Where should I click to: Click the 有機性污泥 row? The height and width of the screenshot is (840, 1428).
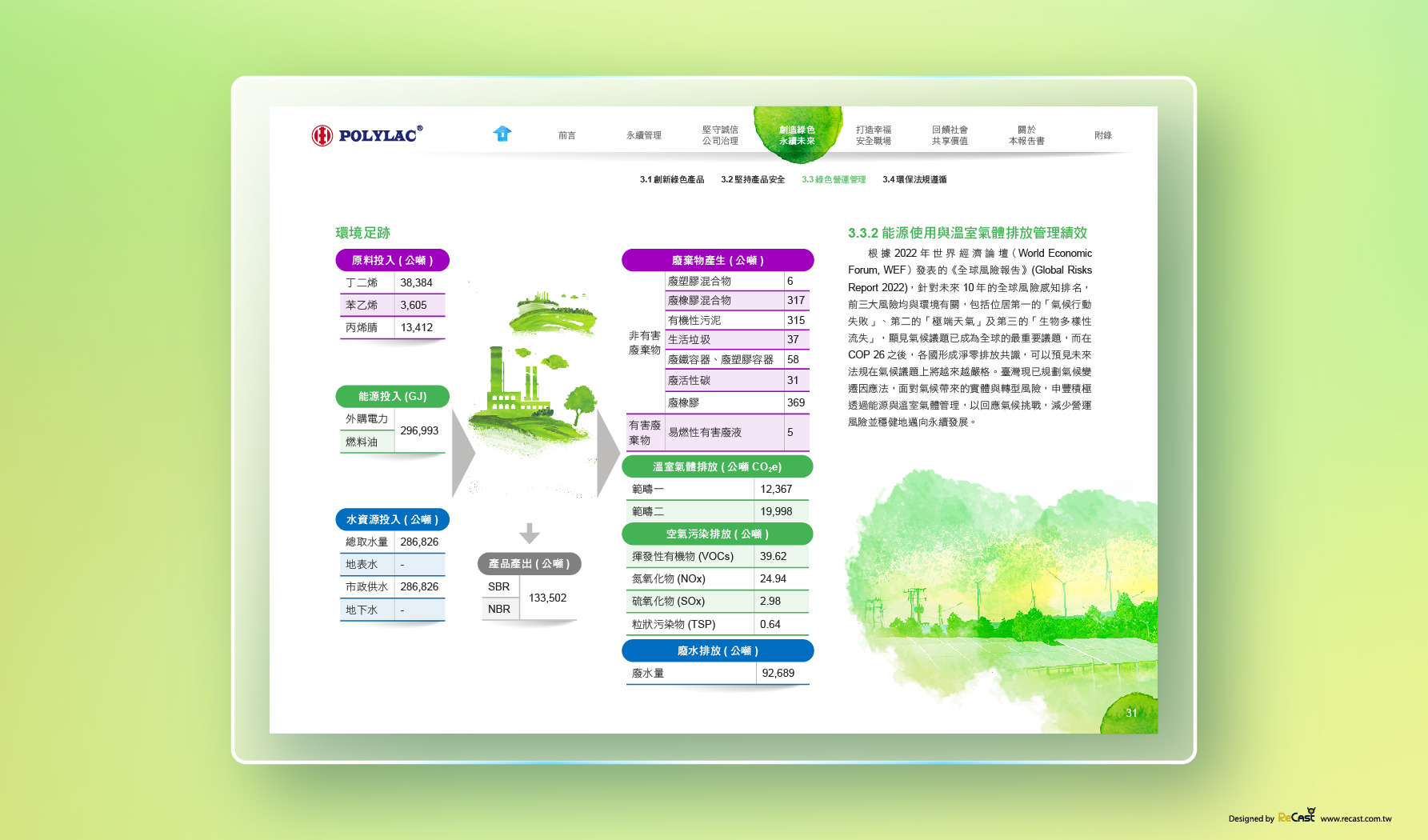tap(737, 320)
